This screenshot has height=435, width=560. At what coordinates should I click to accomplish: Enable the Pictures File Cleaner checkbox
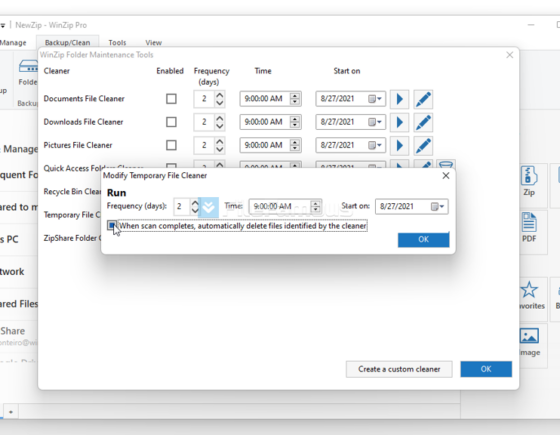point(171,145)
